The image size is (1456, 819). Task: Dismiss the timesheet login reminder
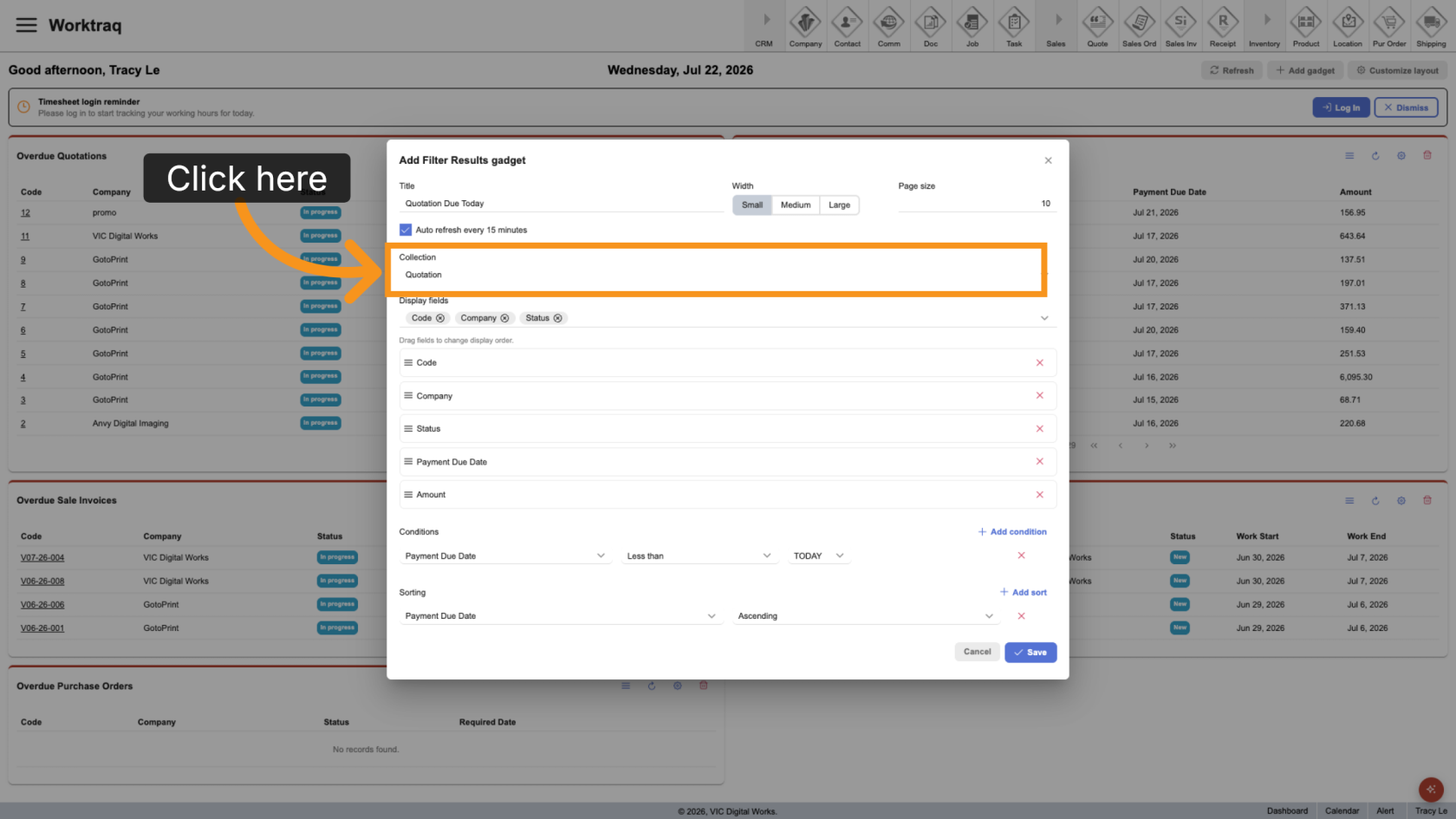(1406, 107)
